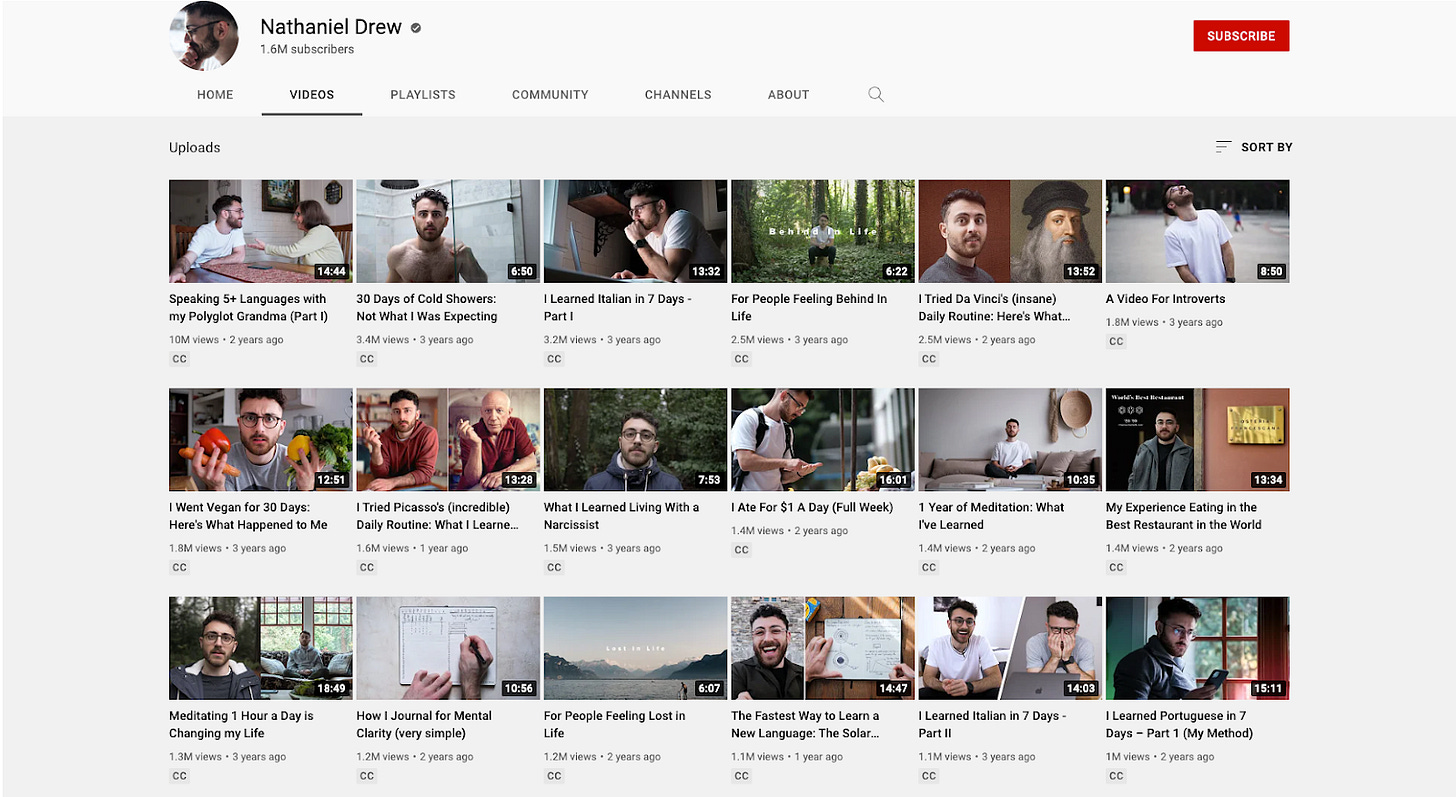
Task: Click the Lost in Life lake thumbnail
Action: click(636, 648)
